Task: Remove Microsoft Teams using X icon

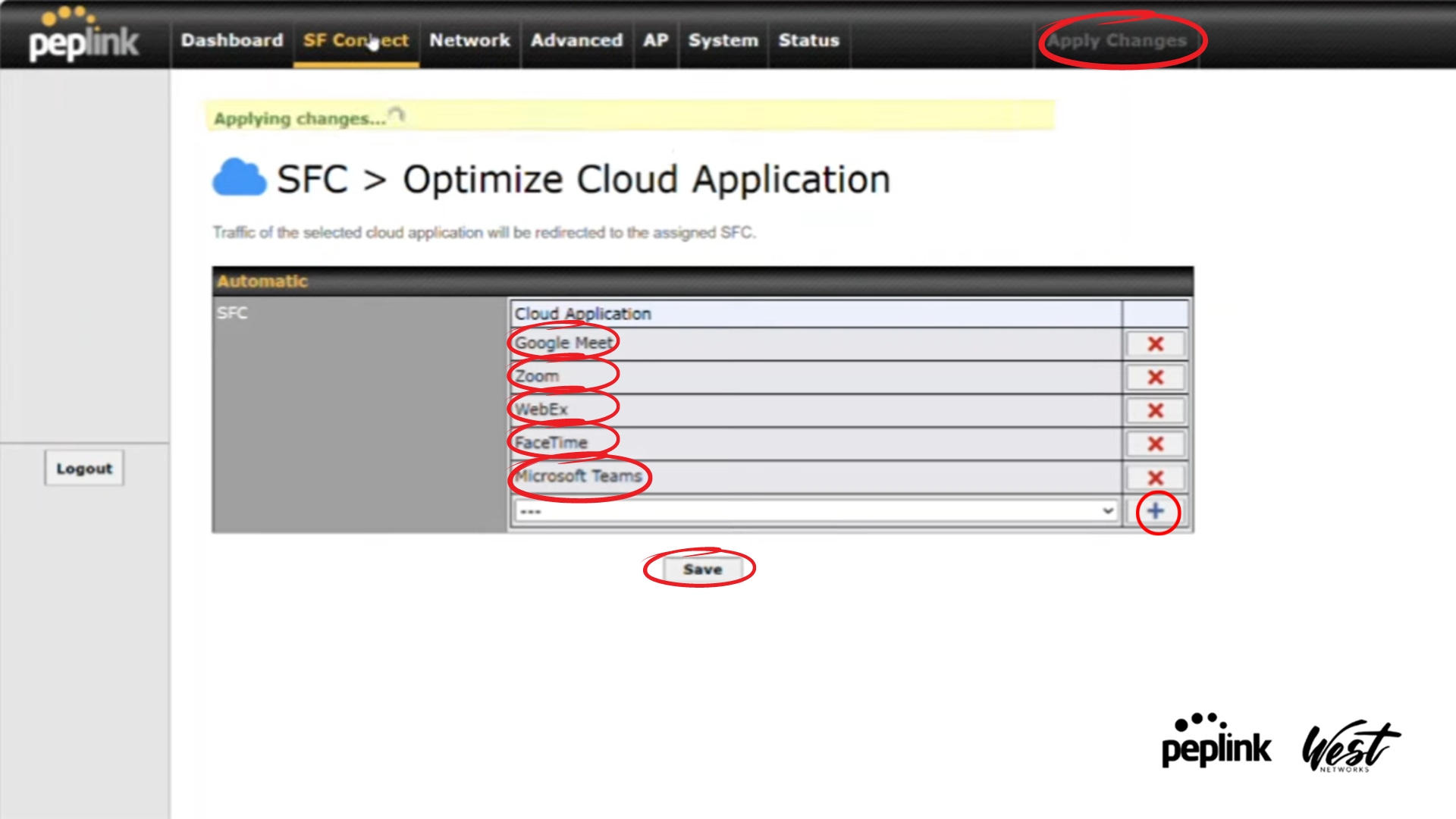Action: point(1155,478)
